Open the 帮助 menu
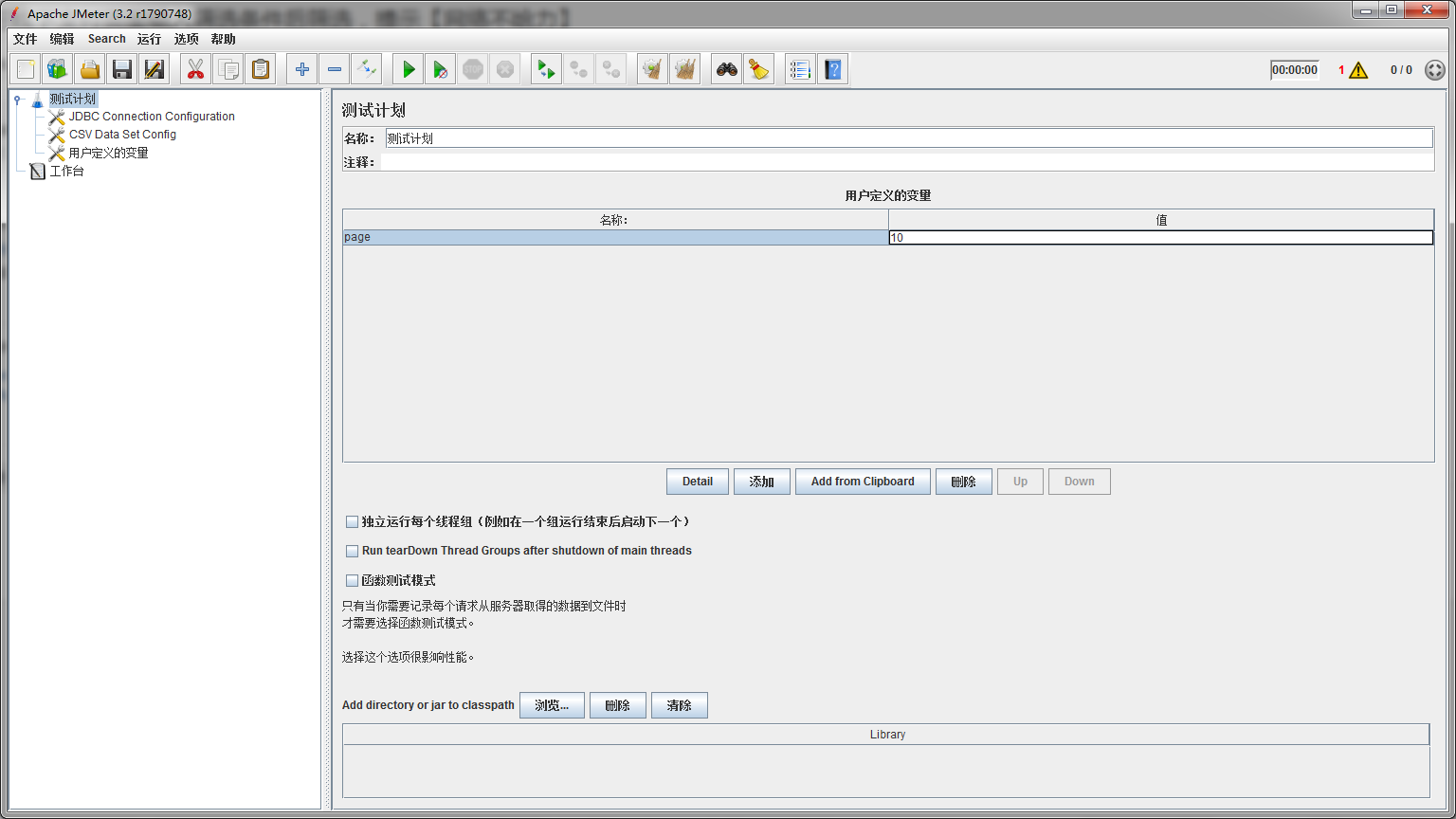Viewport: 1456px width, 819px height. [224, 39]
